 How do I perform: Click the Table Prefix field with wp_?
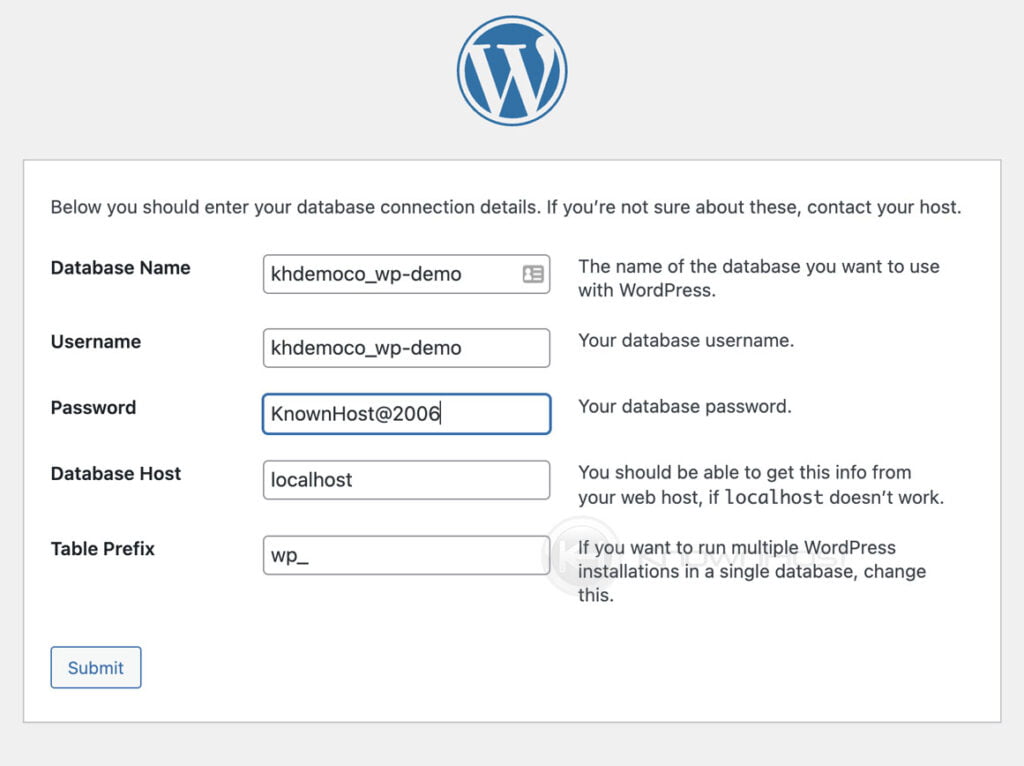click(406, 555)
